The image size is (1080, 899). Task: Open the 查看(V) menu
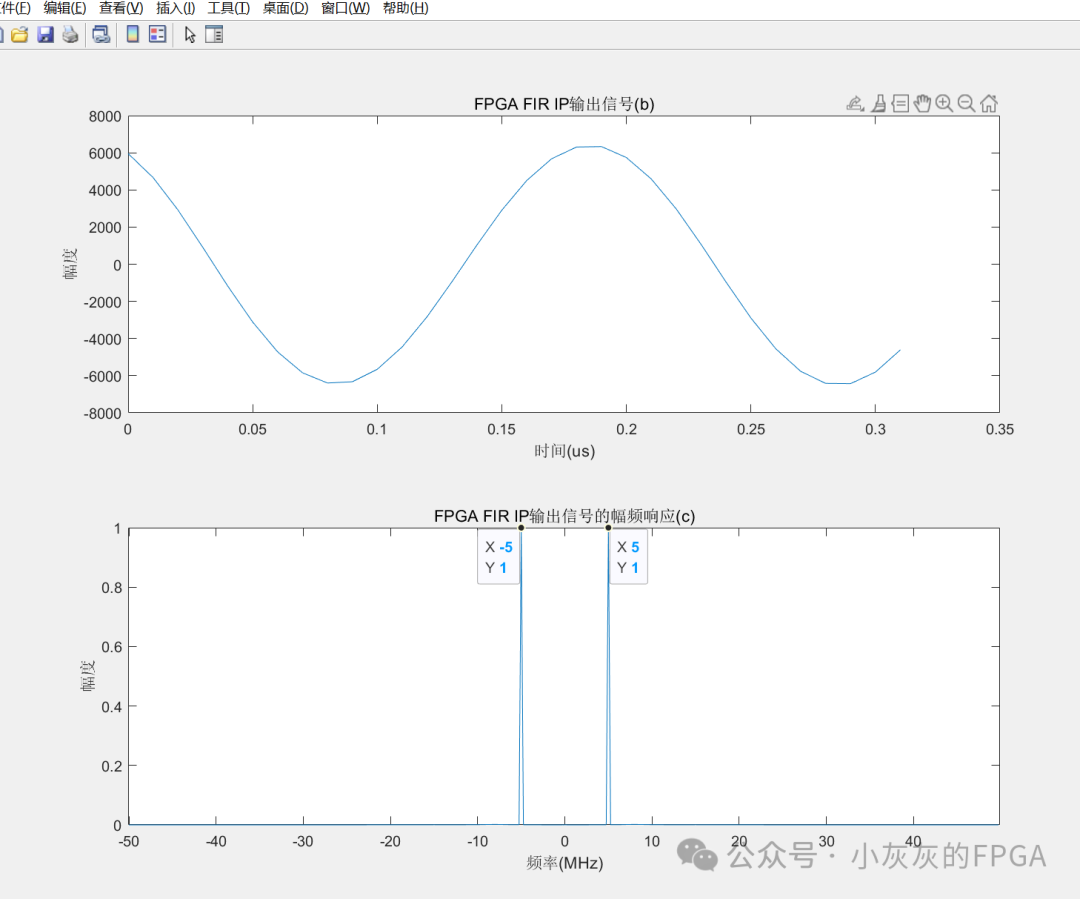point(121,8)
